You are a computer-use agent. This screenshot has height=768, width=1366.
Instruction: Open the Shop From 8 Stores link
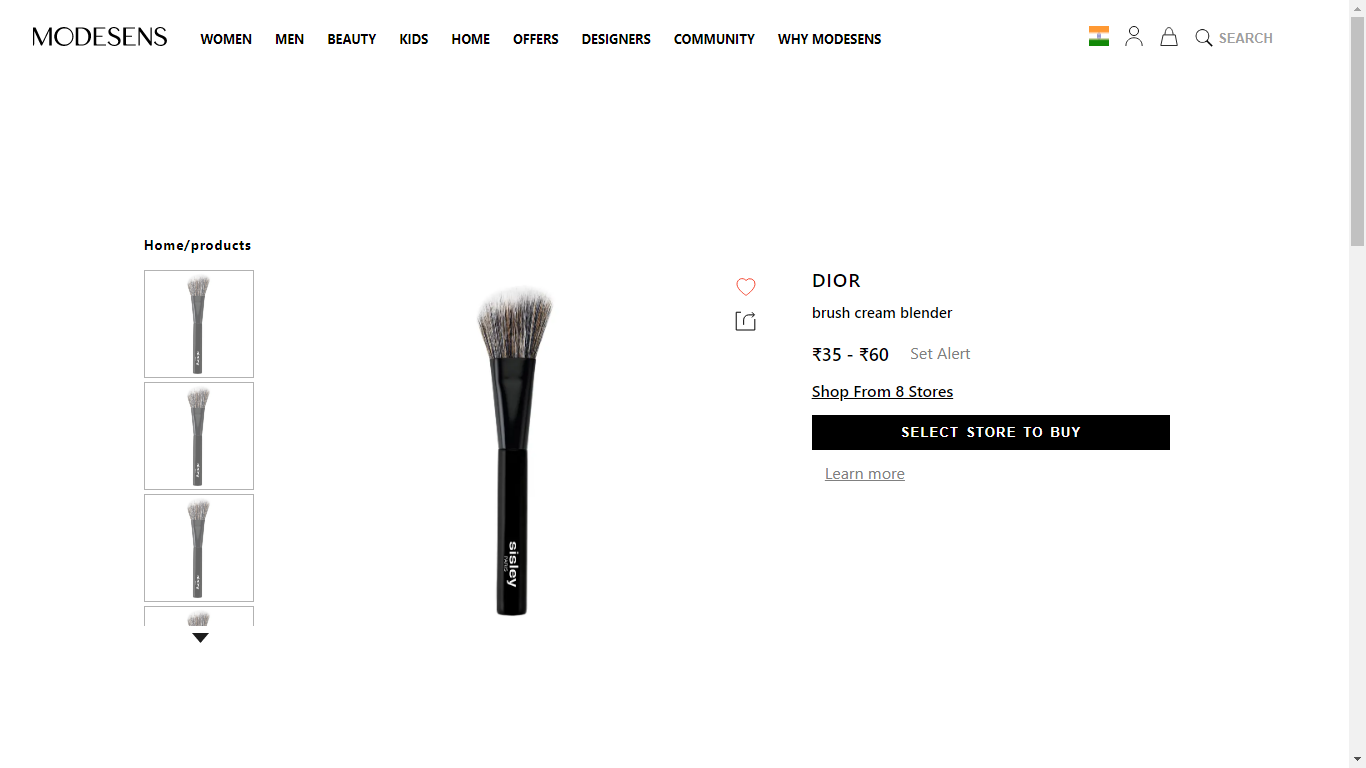pyautogui.click(x=883, y=392)
